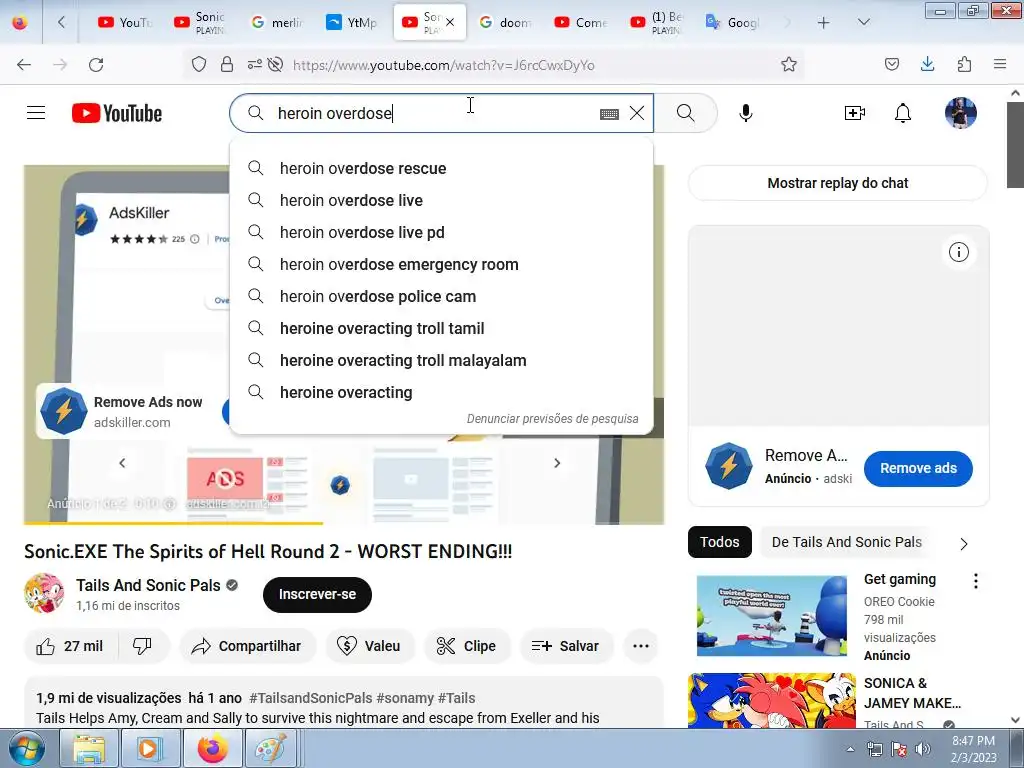List all tabs dropdown arrow

point(863,22)
